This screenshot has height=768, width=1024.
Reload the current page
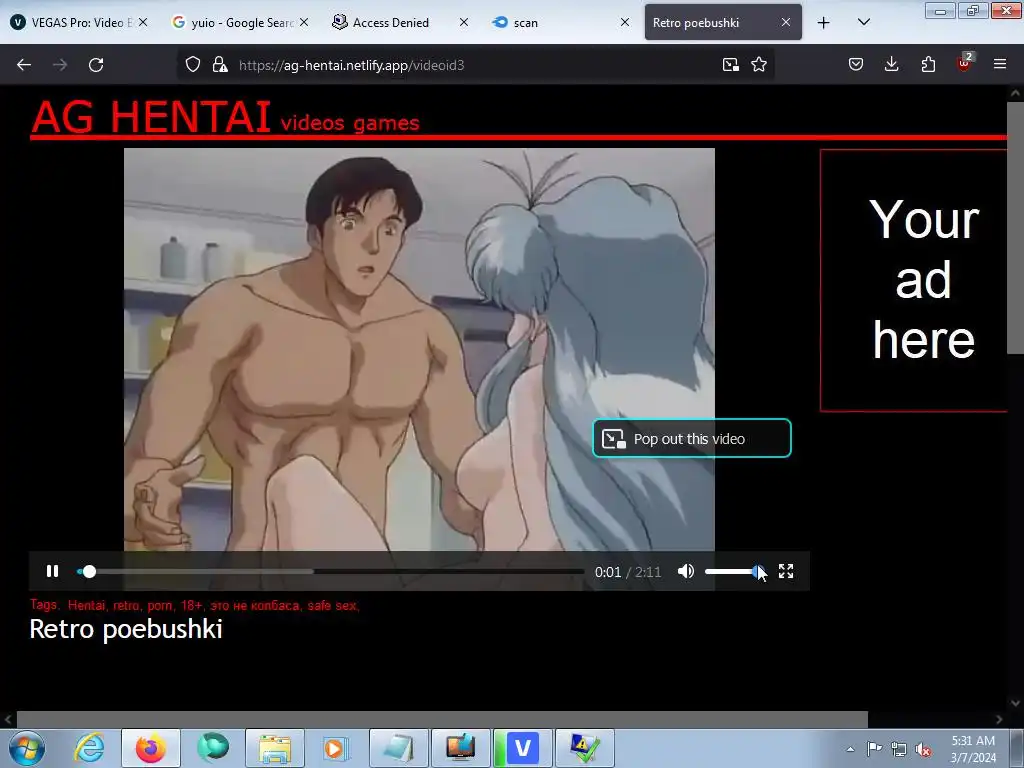(x=96, y=65)
